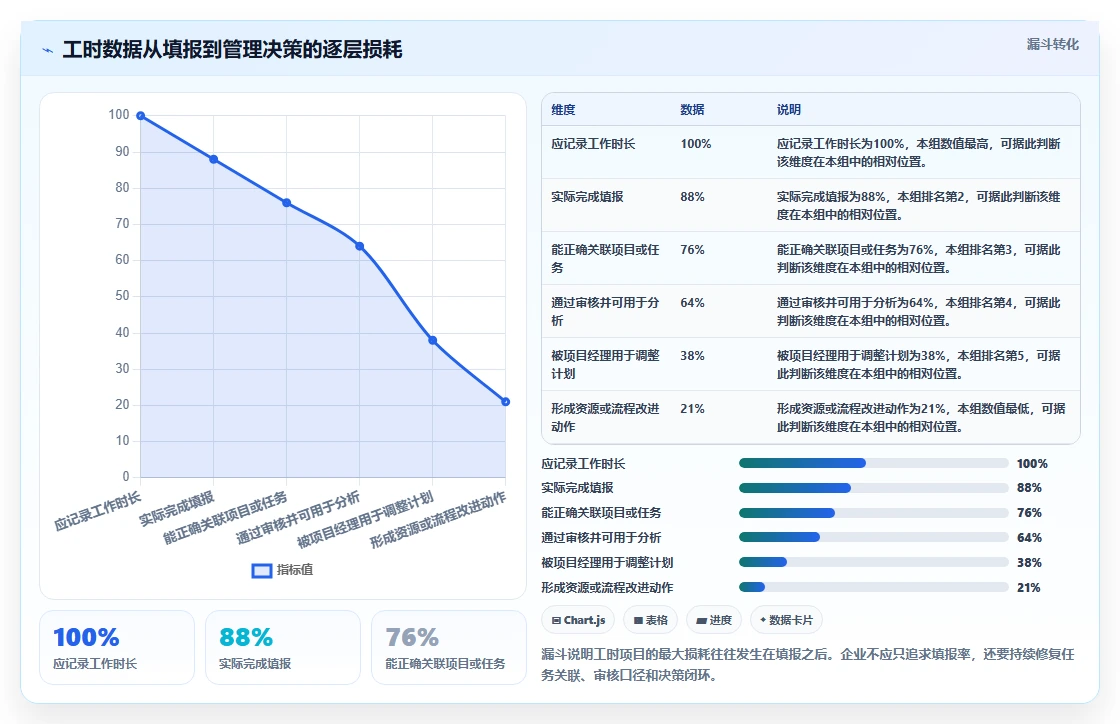Click the chart data point at 100
The height and width of the screenshot is (724, 1120).
(141, 116)
